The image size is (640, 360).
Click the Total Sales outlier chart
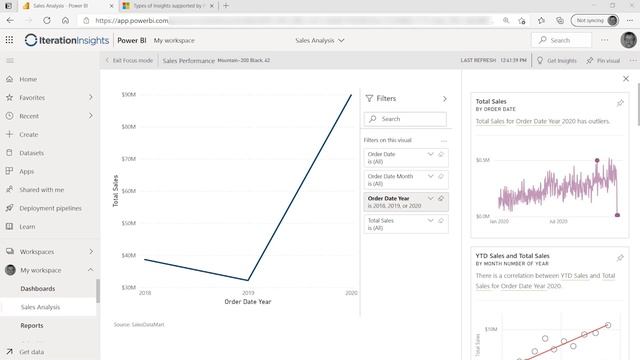549,187
